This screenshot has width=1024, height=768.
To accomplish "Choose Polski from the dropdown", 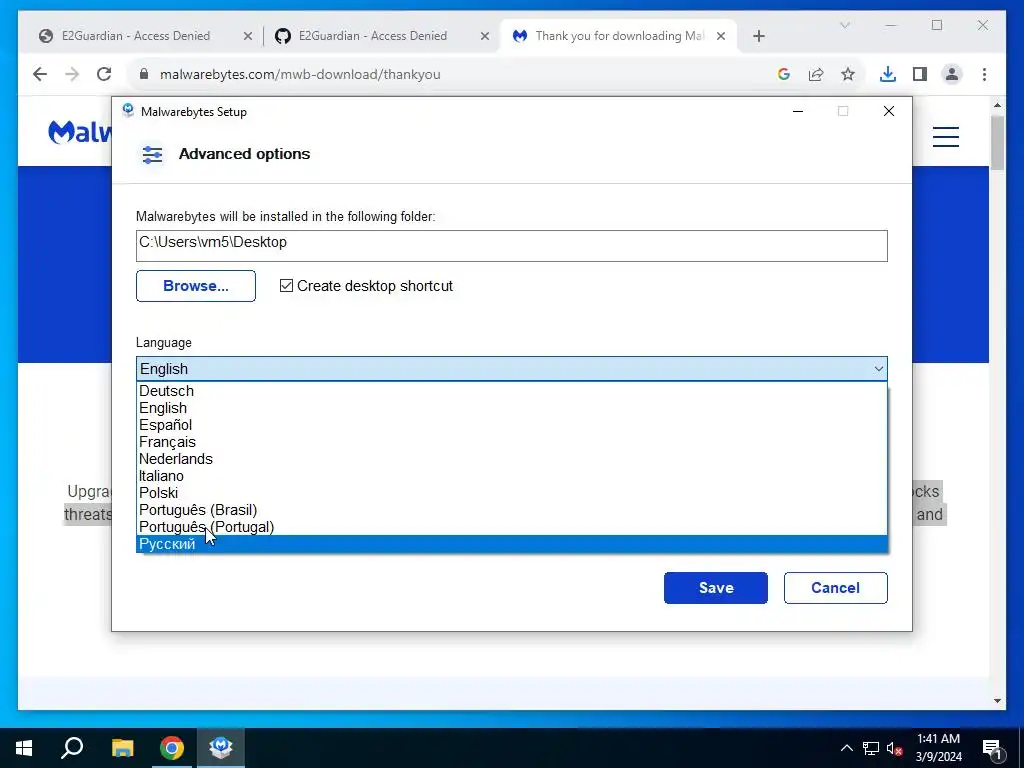I will pyautogui.click(x=512, y=492).
